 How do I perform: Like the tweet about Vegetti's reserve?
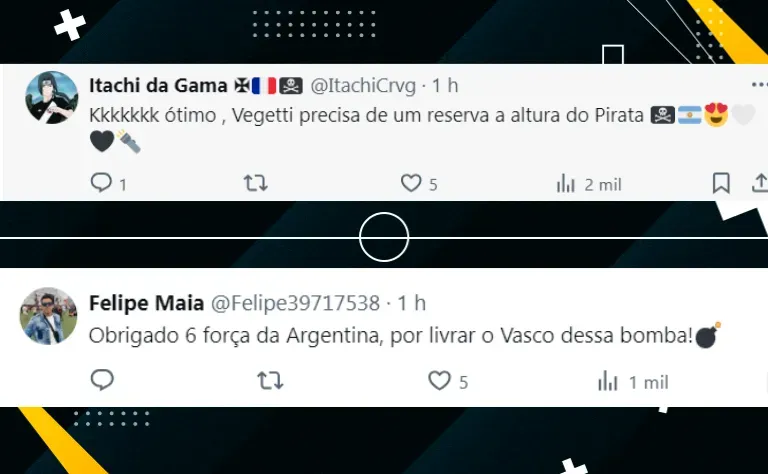pos(411,183)
